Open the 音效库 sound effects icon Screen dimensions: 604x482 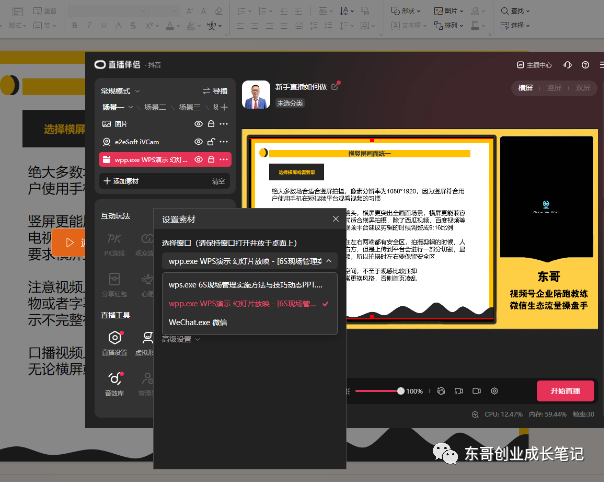[114, 384]
